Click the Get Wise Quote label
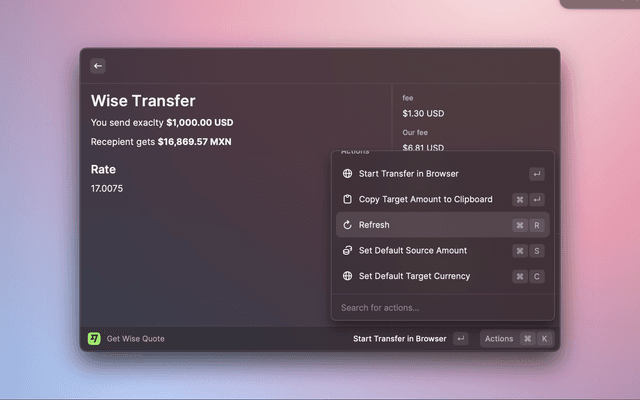 tap(136, 339)
